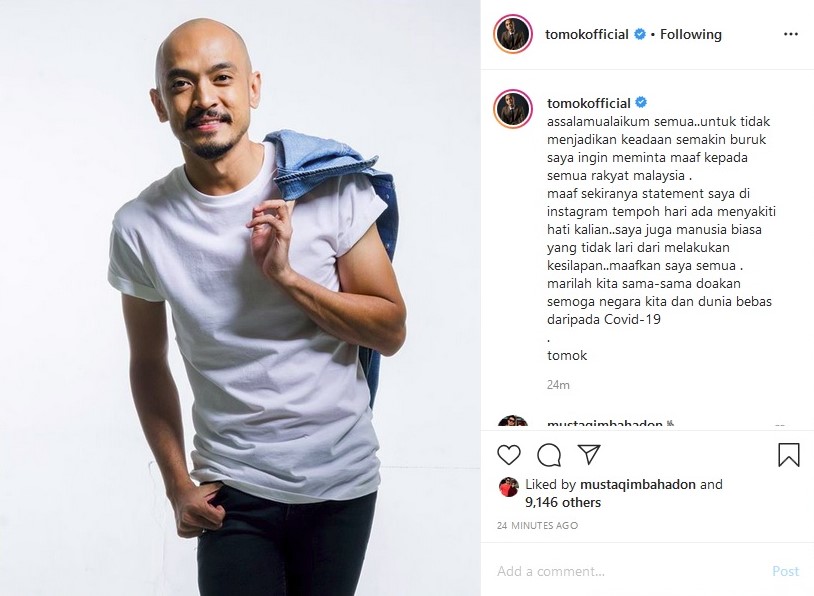This screenshot has height=596, width=814.
Task: Open the tomokofficial username link in the header
Action: (x=587, y=34)
